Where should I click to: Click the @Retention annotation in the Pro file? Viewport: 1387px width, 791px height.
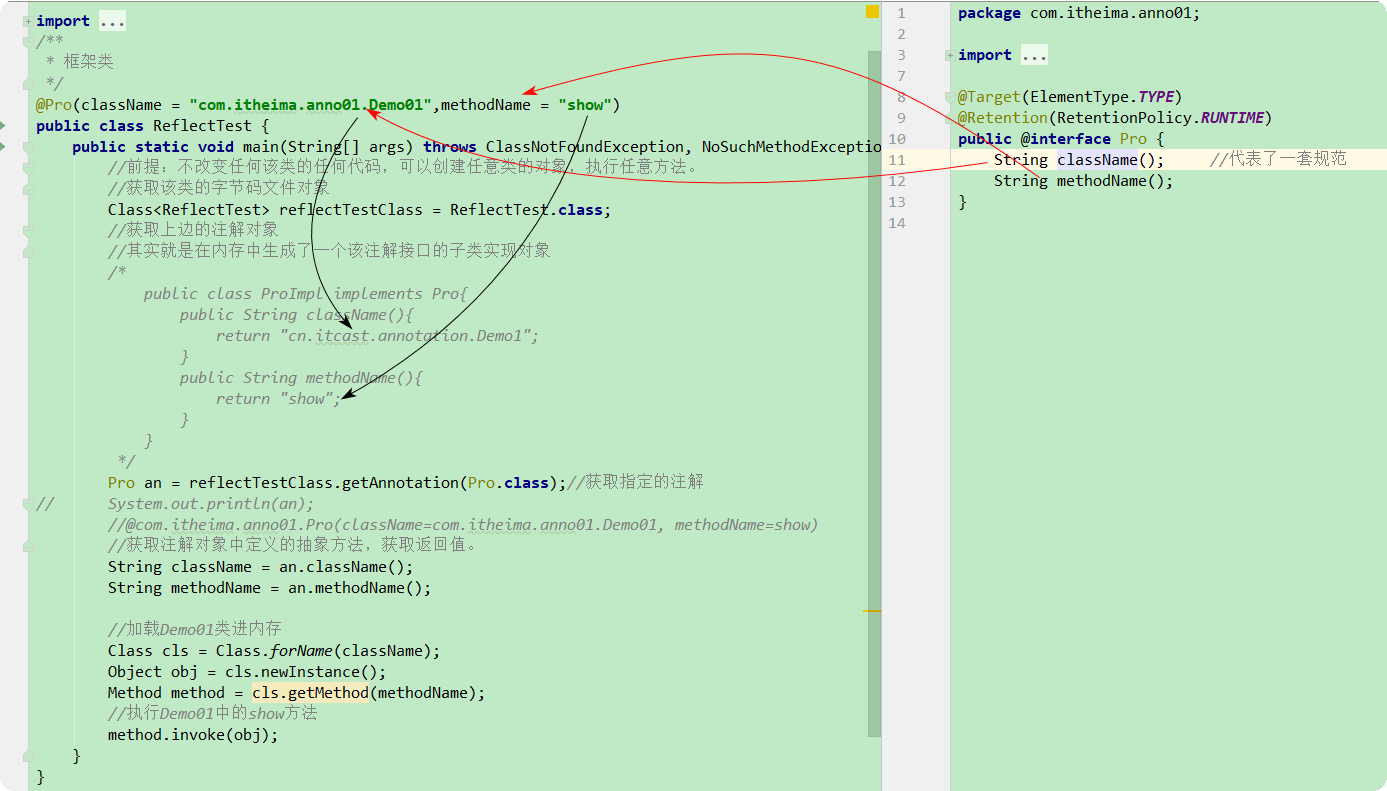[x=1003, y=118]
